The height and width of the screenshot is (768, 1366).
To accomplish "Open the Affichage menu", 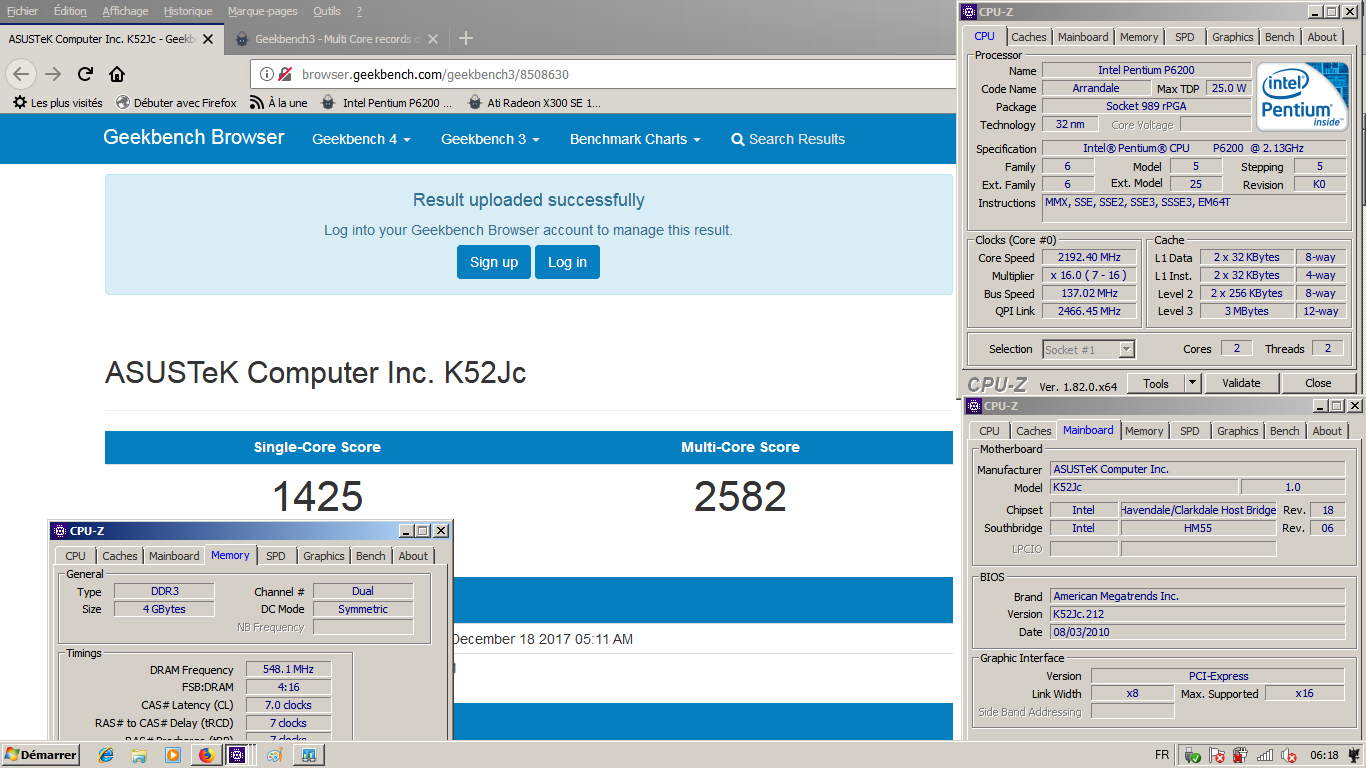I will 125,11.
